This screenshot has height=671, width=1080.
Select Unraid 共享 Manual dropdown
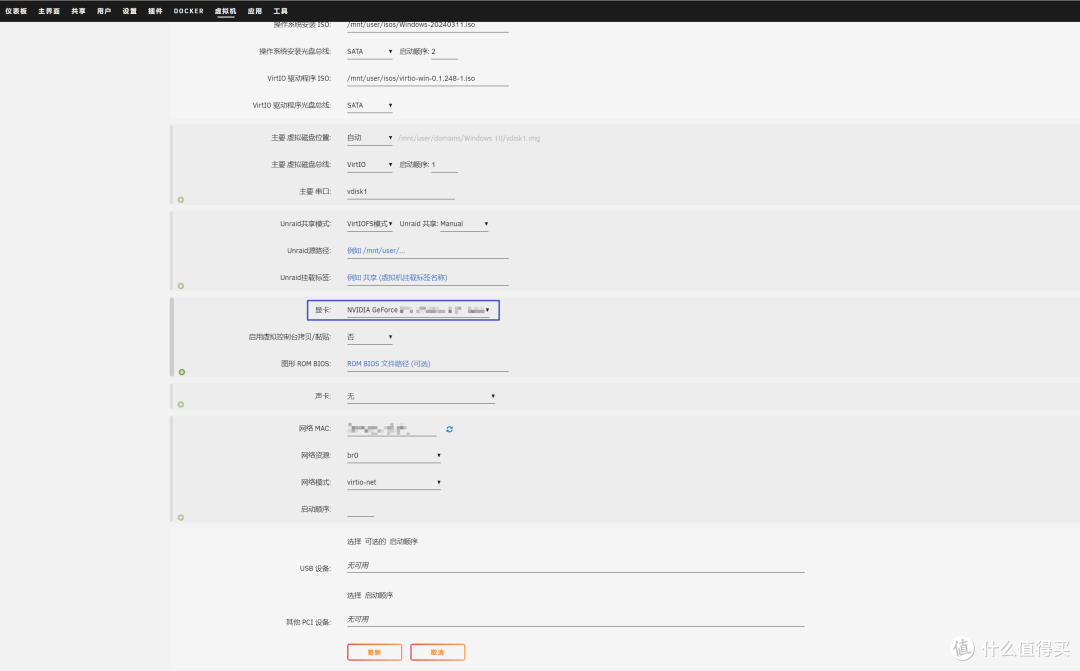[464, 224]
